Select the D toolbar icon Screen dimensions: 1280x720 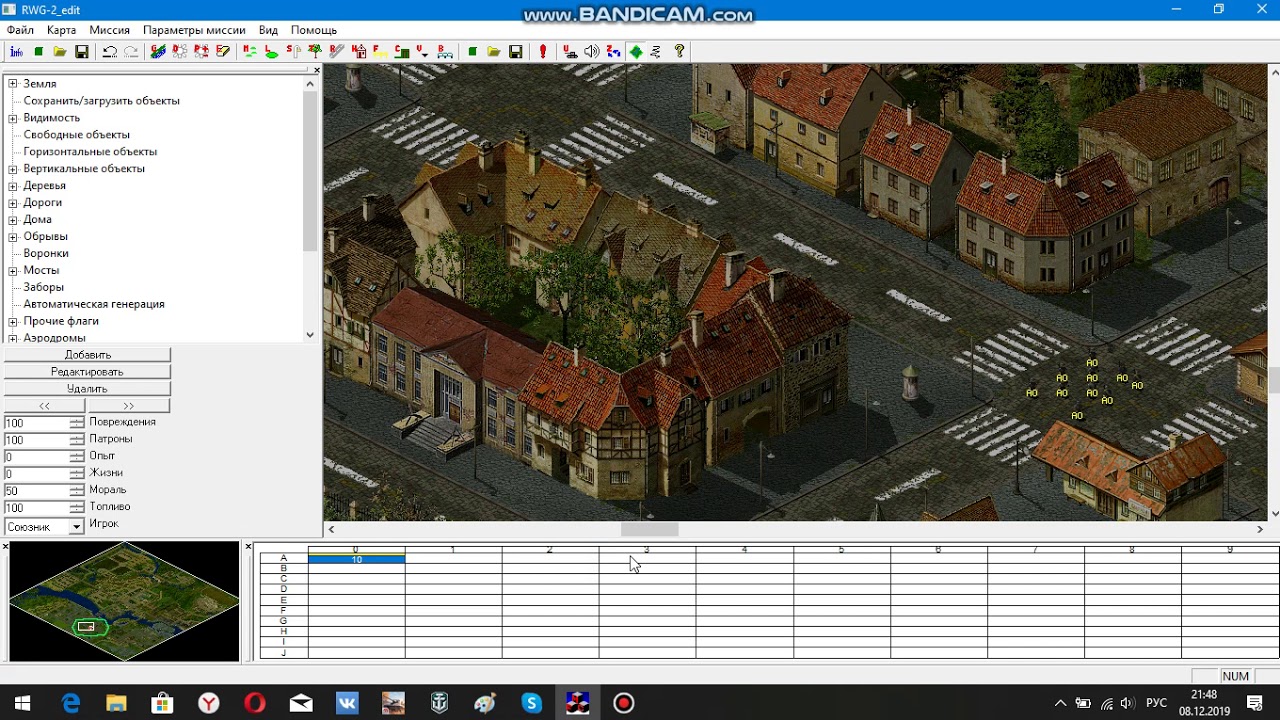tap(180, 52)
